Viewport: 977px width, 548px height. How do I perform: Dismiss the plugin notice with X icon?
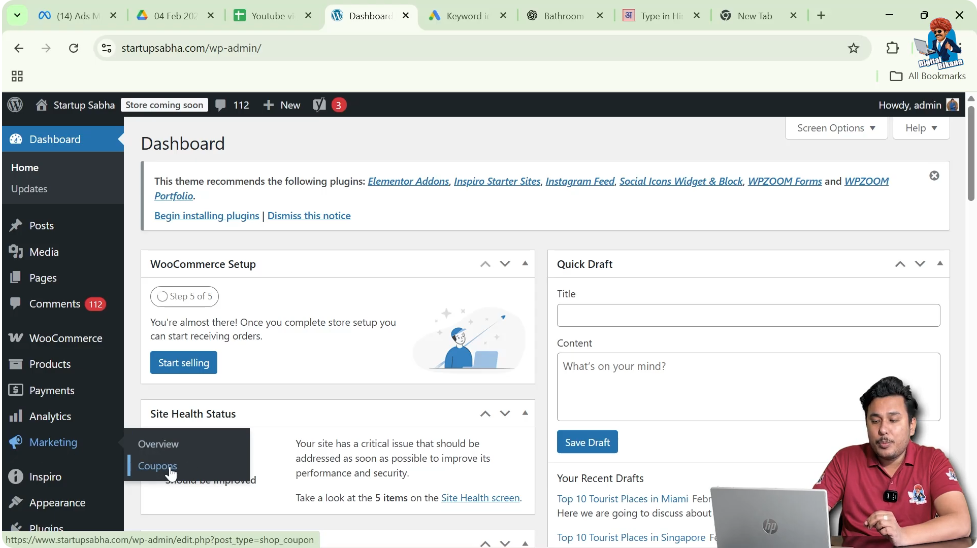(x=934, y=176)
